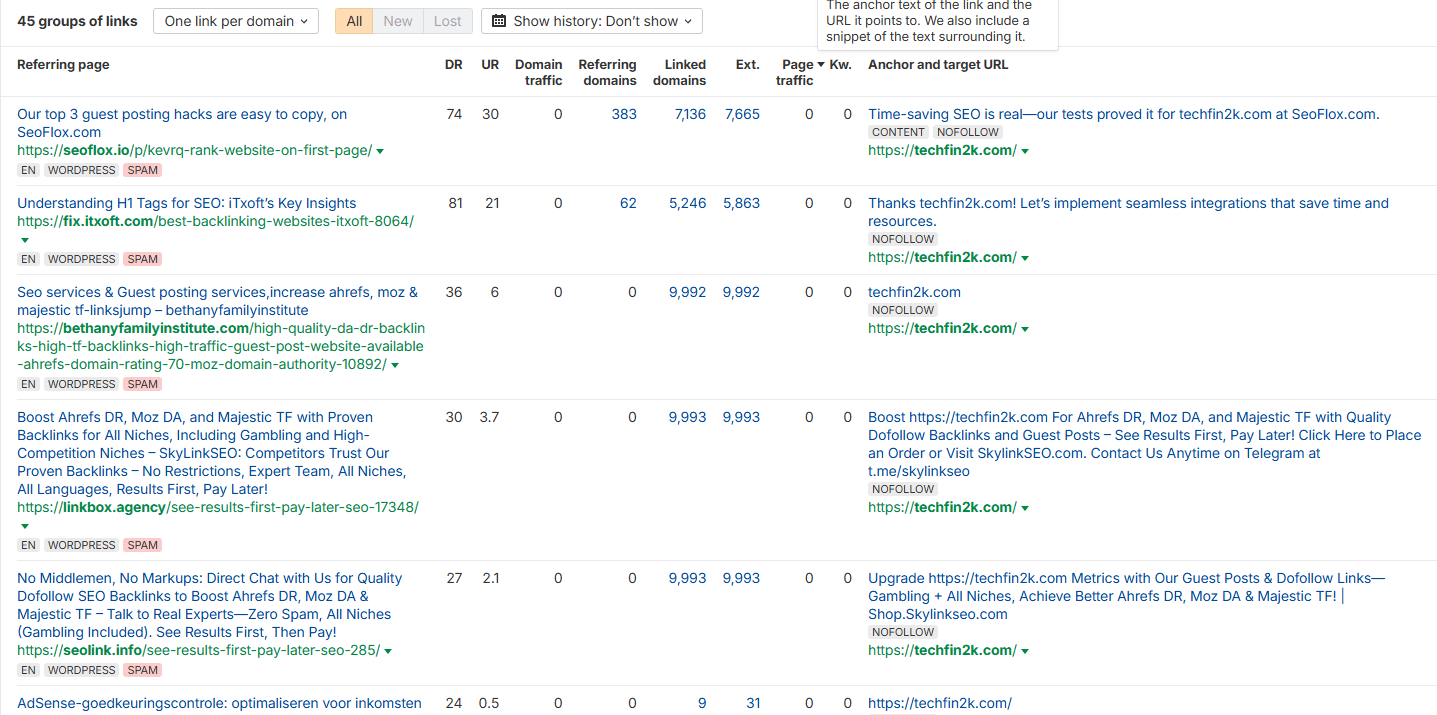The image size is (1437, 715).
Task: Click external links value 5,863
Action: [742, 203]
